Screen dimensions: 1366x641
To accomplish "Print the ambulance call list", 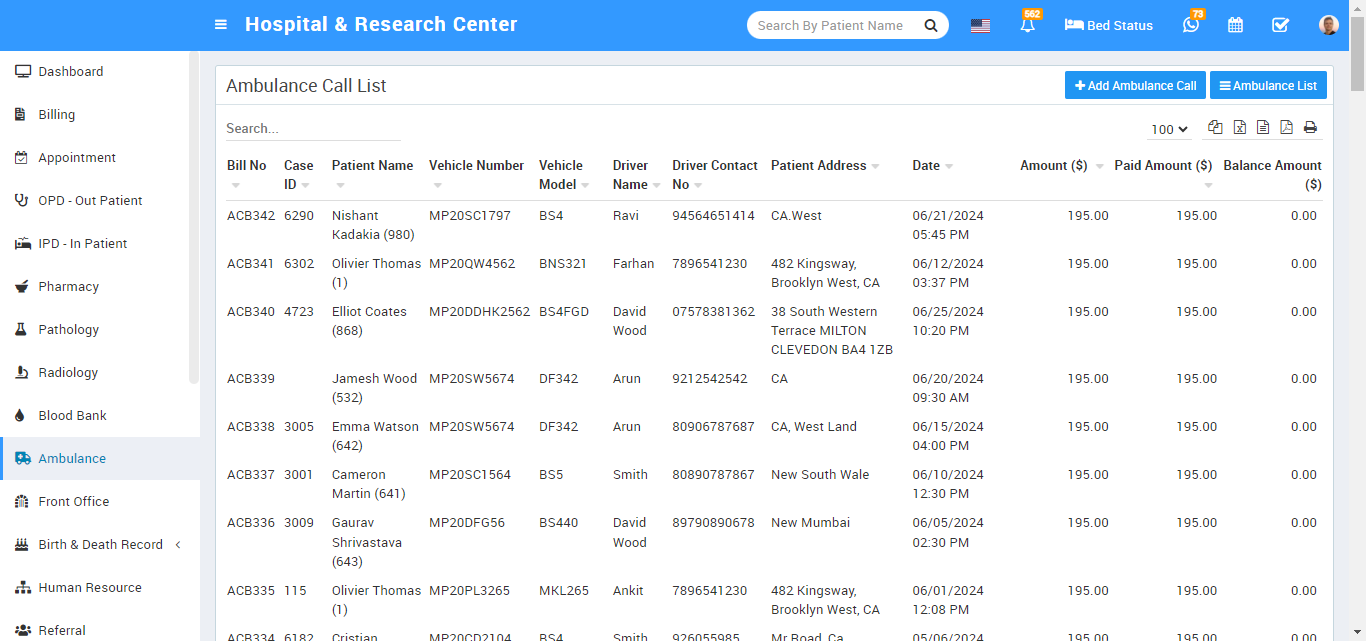I will (x=1310, y=128).
